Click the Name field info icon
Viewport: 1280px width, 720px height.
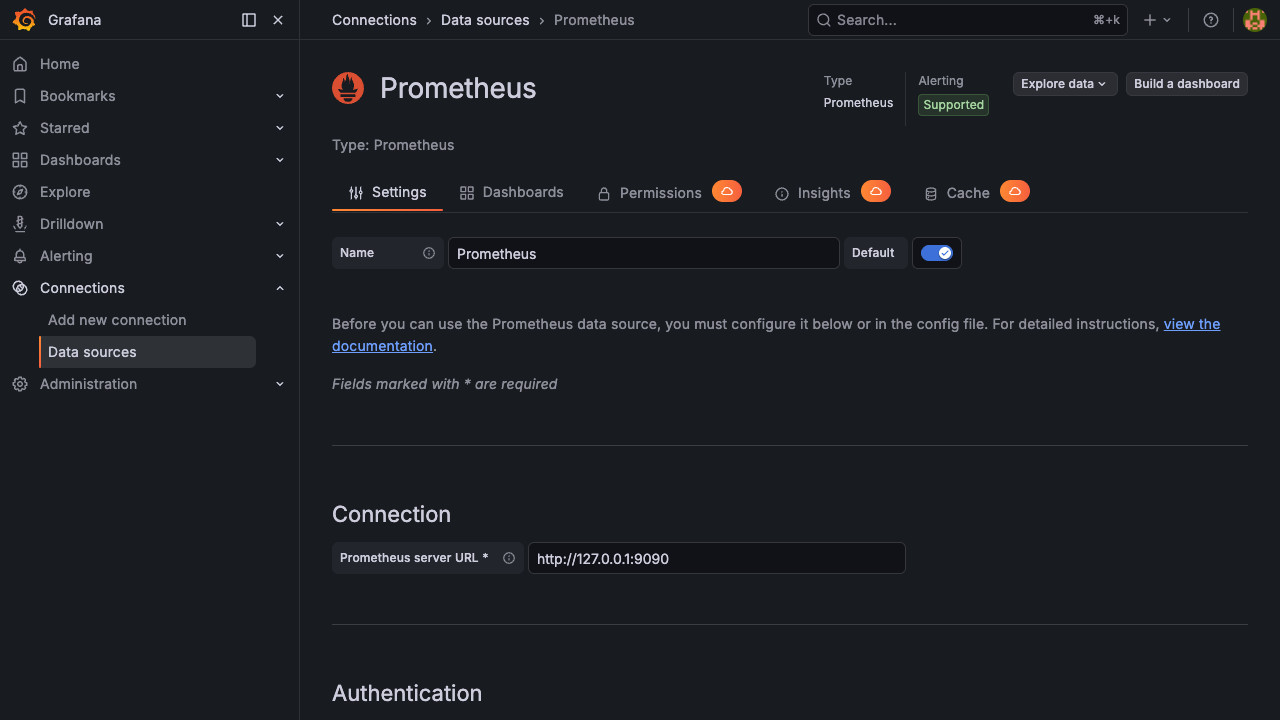(x=429, y=253)
